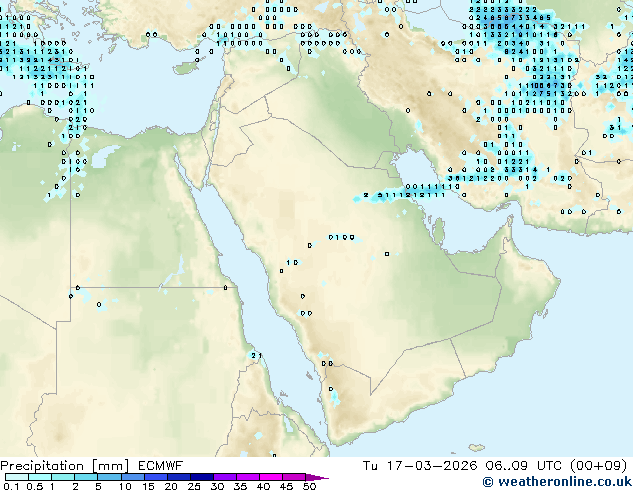Pick the 15–20 mm blue legend swatch

click(x=155, y=477)
